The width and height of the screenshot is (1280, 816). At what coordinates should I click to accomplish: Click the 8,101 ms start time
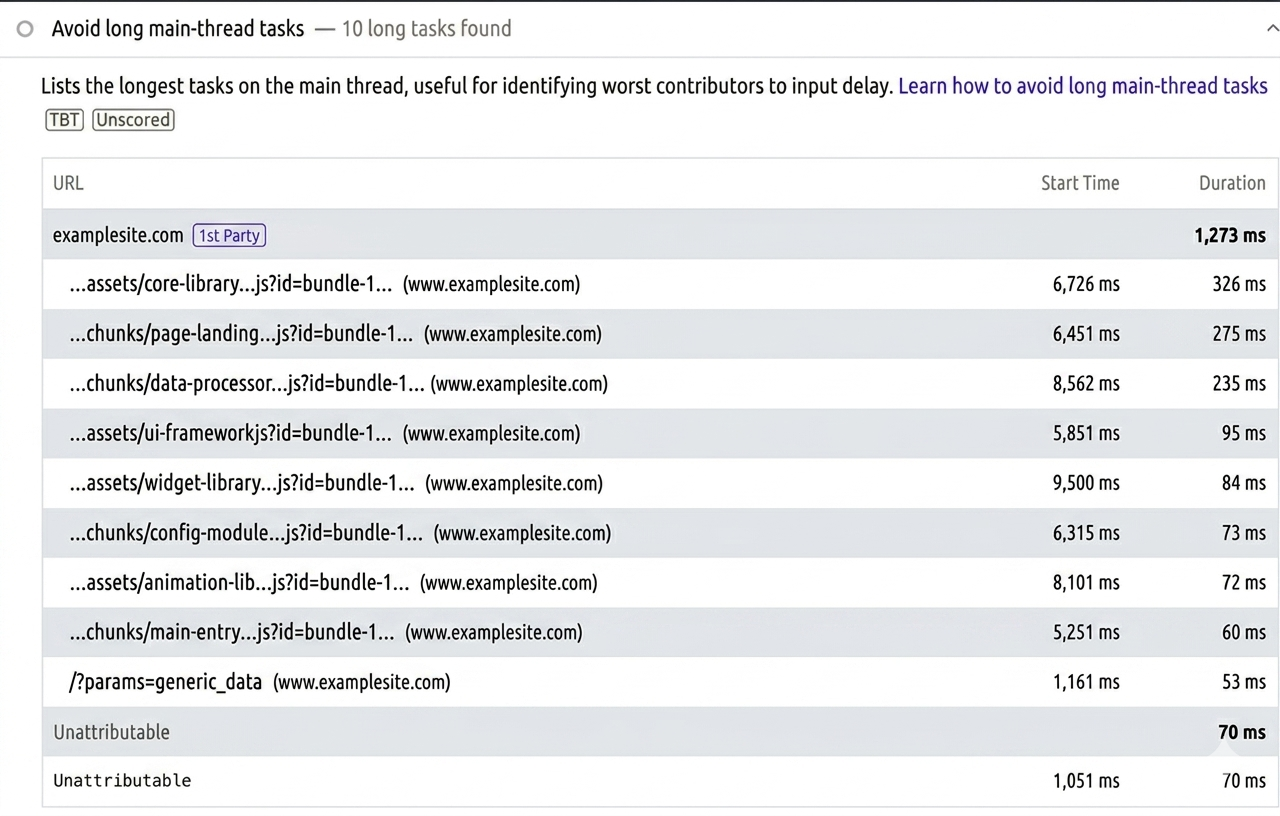point(1086,583)
